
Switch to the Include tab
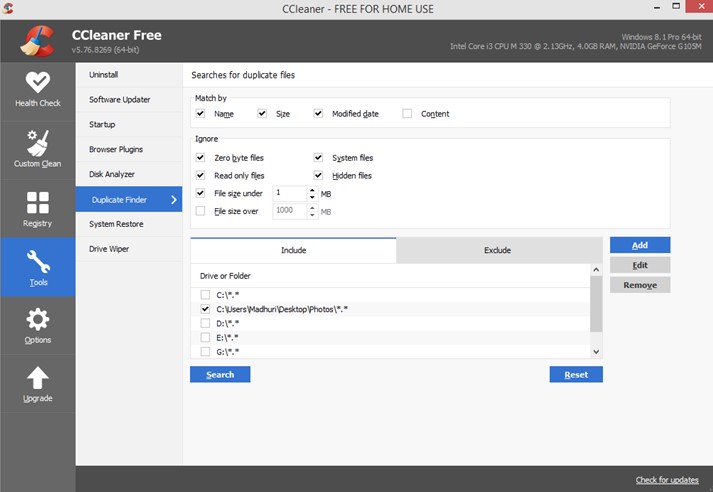pos(293,250)
